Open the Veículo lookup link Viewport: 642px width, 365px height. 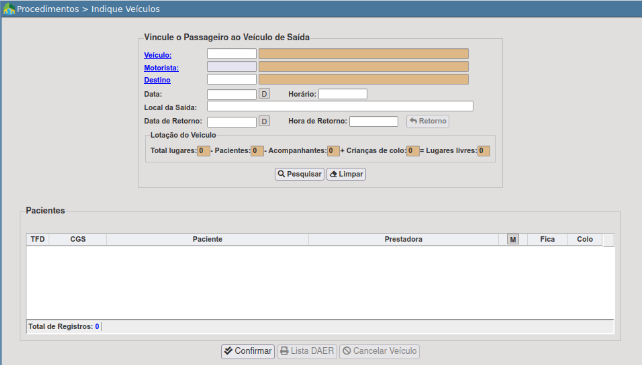(x=158, y=55)
